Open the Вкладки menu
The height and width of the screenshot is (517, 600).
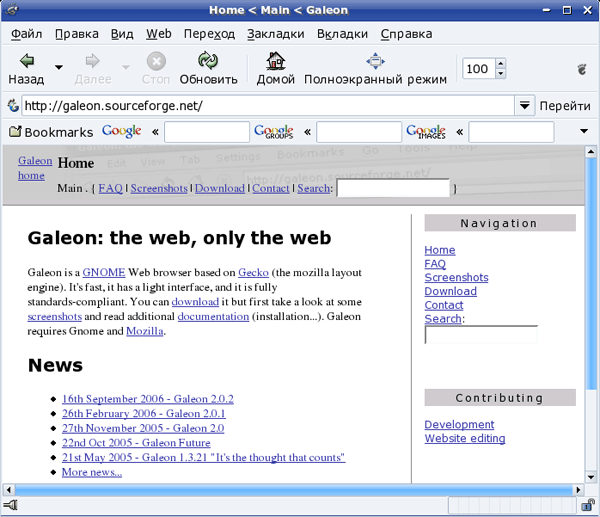[342, 34]
